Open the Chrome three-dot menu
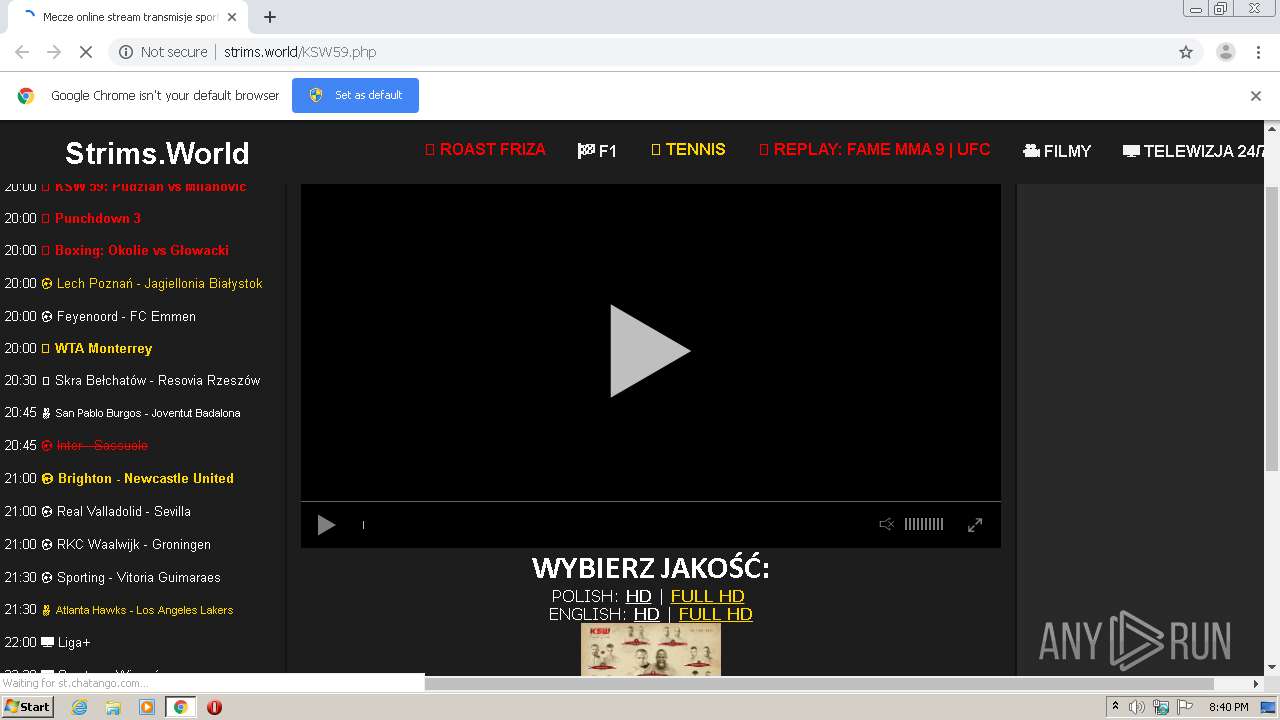Image resolution: width=1280 pixels, height=720 pixels. [x=1258, y=52]
